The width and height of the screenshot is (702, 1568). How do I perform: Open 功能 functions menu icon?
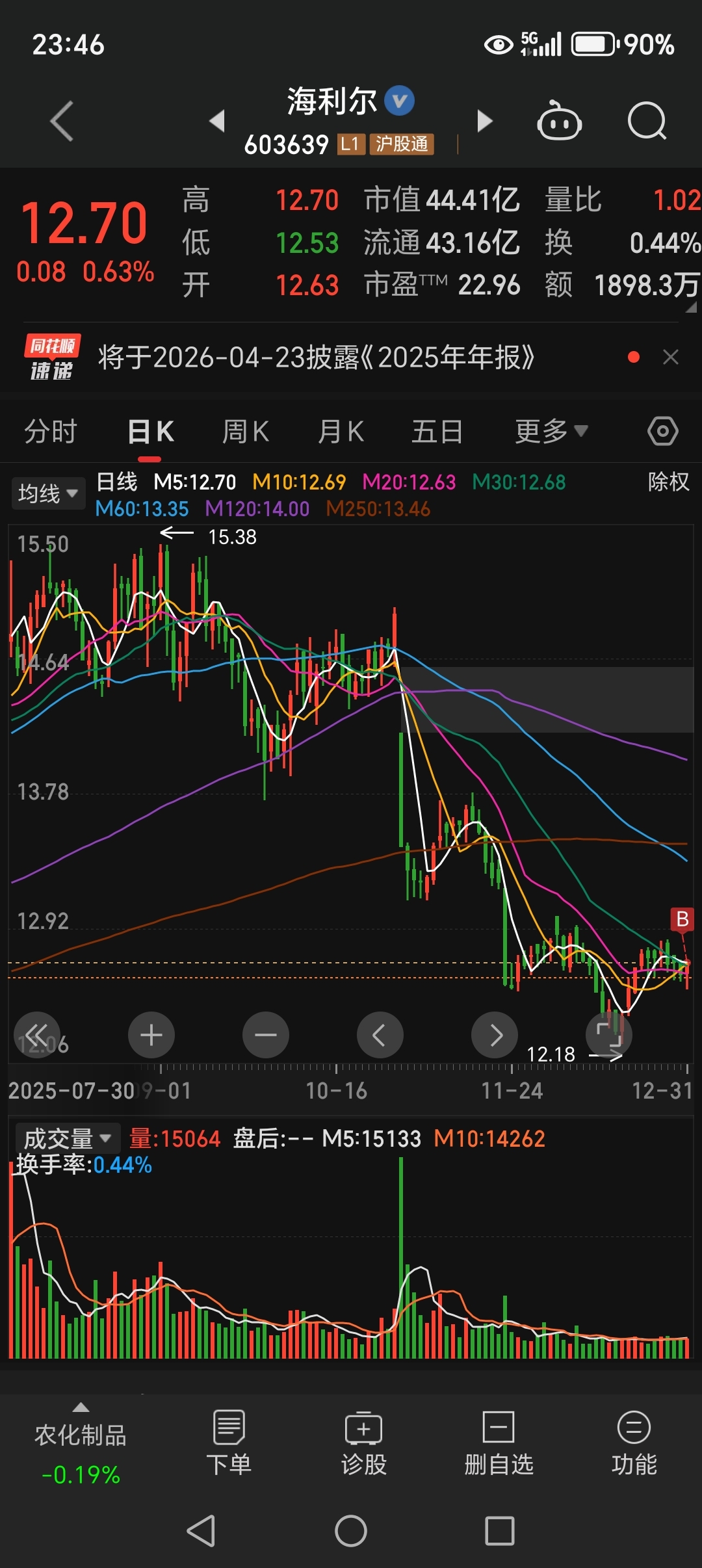(x=634, y=1444)
